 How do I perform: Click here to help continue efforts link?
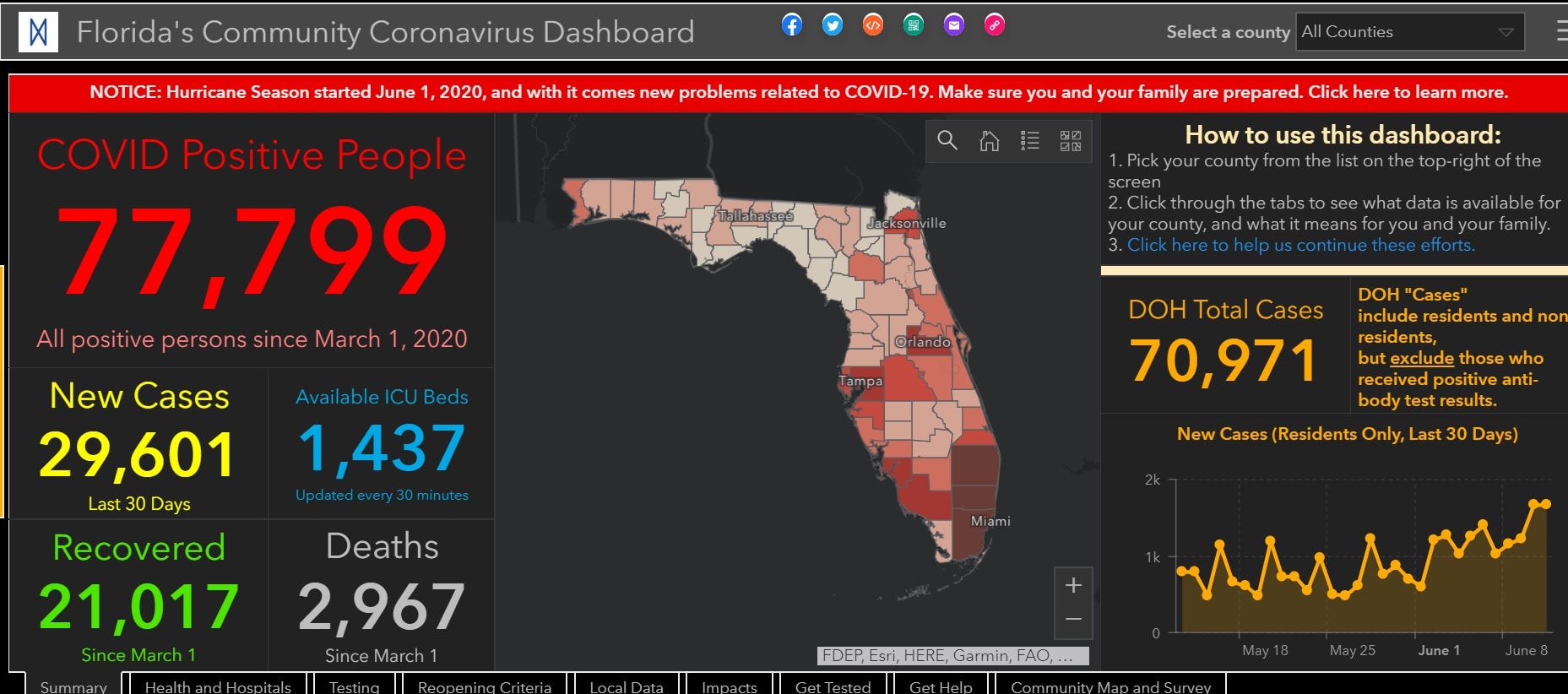(1300, 246)
